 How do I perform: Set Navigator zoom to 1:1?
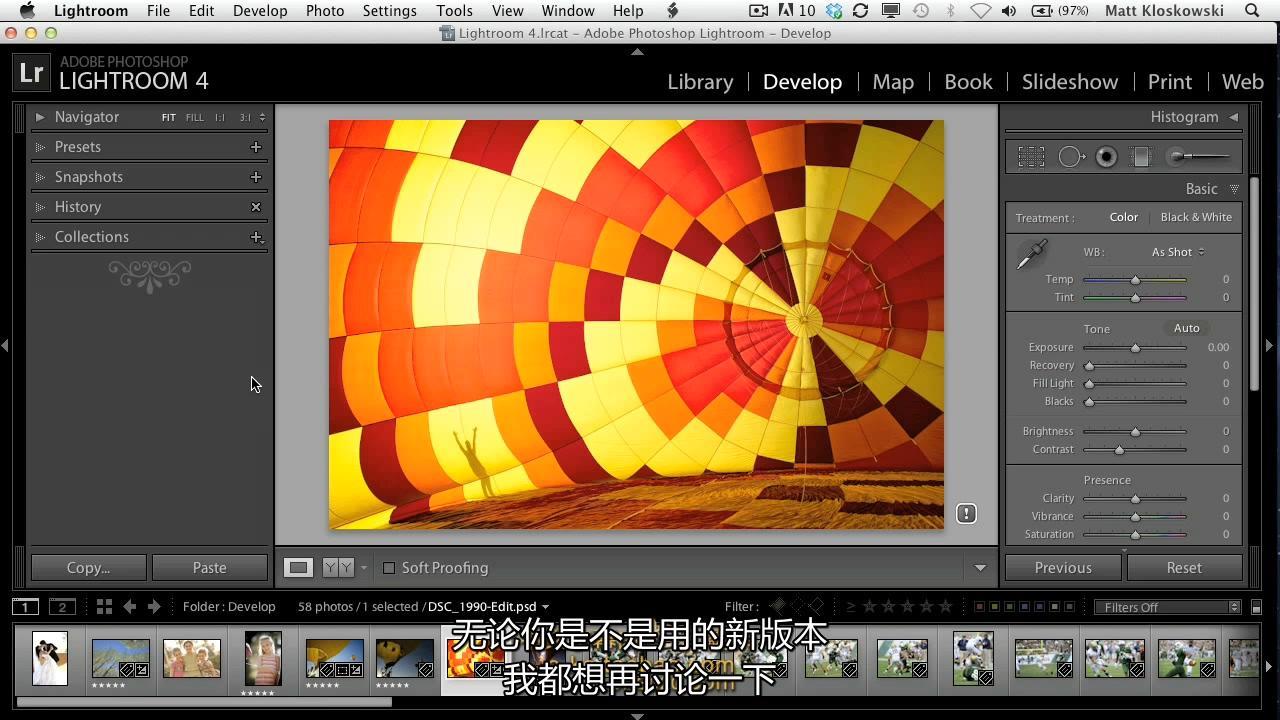click(x=220, y=118)
